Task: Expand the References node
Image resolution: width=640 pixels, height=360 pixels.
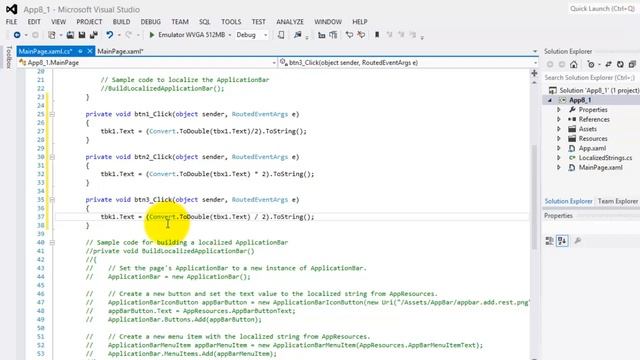Action: tap(559, 119)
